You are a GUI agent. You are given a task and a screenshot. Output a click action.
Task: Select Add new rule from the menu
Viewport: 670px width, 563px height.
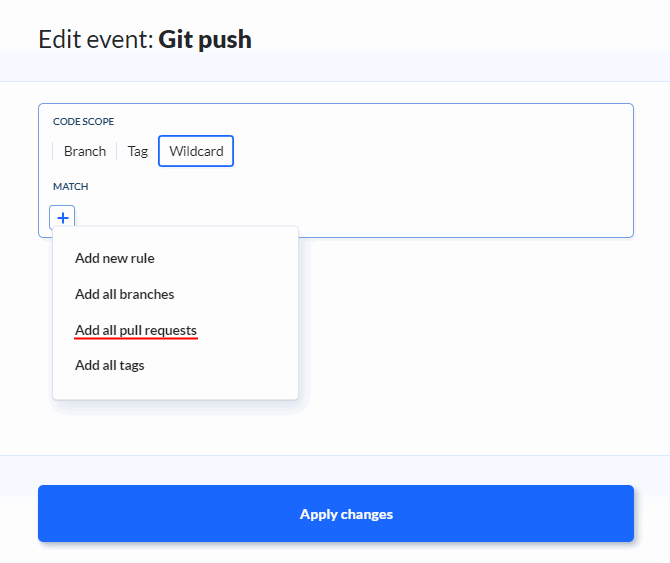[115, 258]
